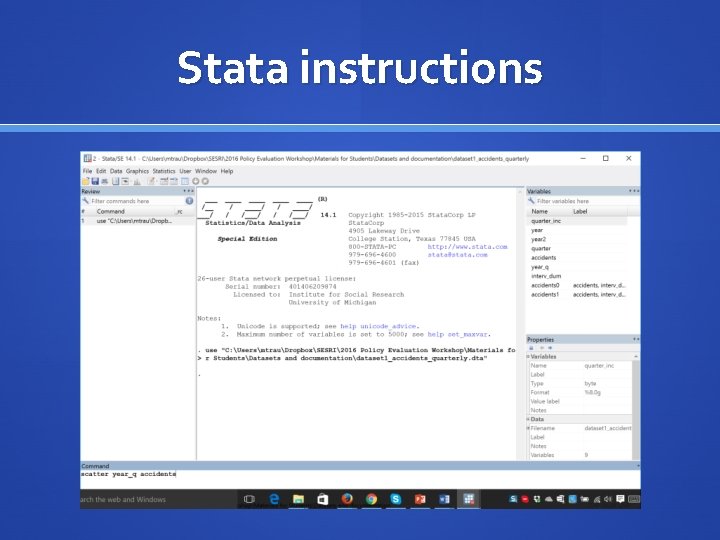Image resolution: width=720 pixels, height=540 pixels.
Task: Click the help set_maxvar link
Action: point(457,334)
